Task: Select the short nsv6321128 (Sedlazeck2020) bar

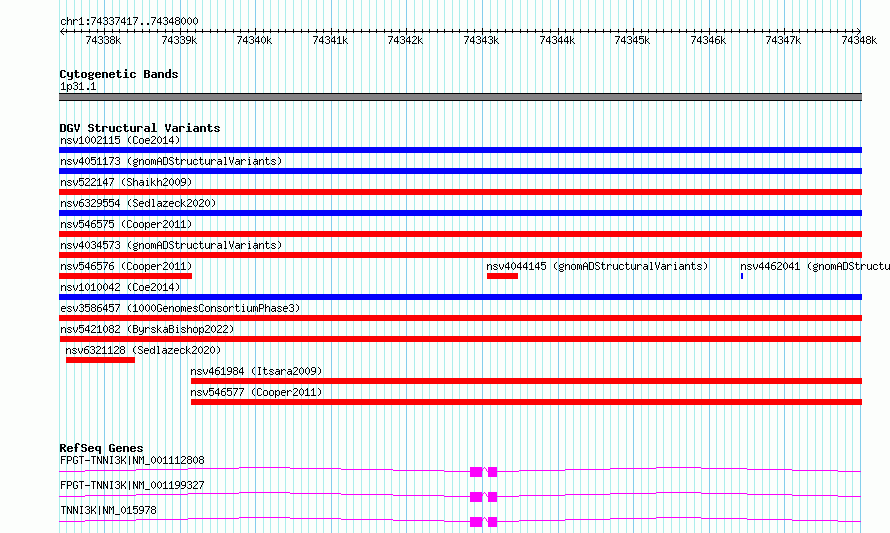Action: coord(100,360)
